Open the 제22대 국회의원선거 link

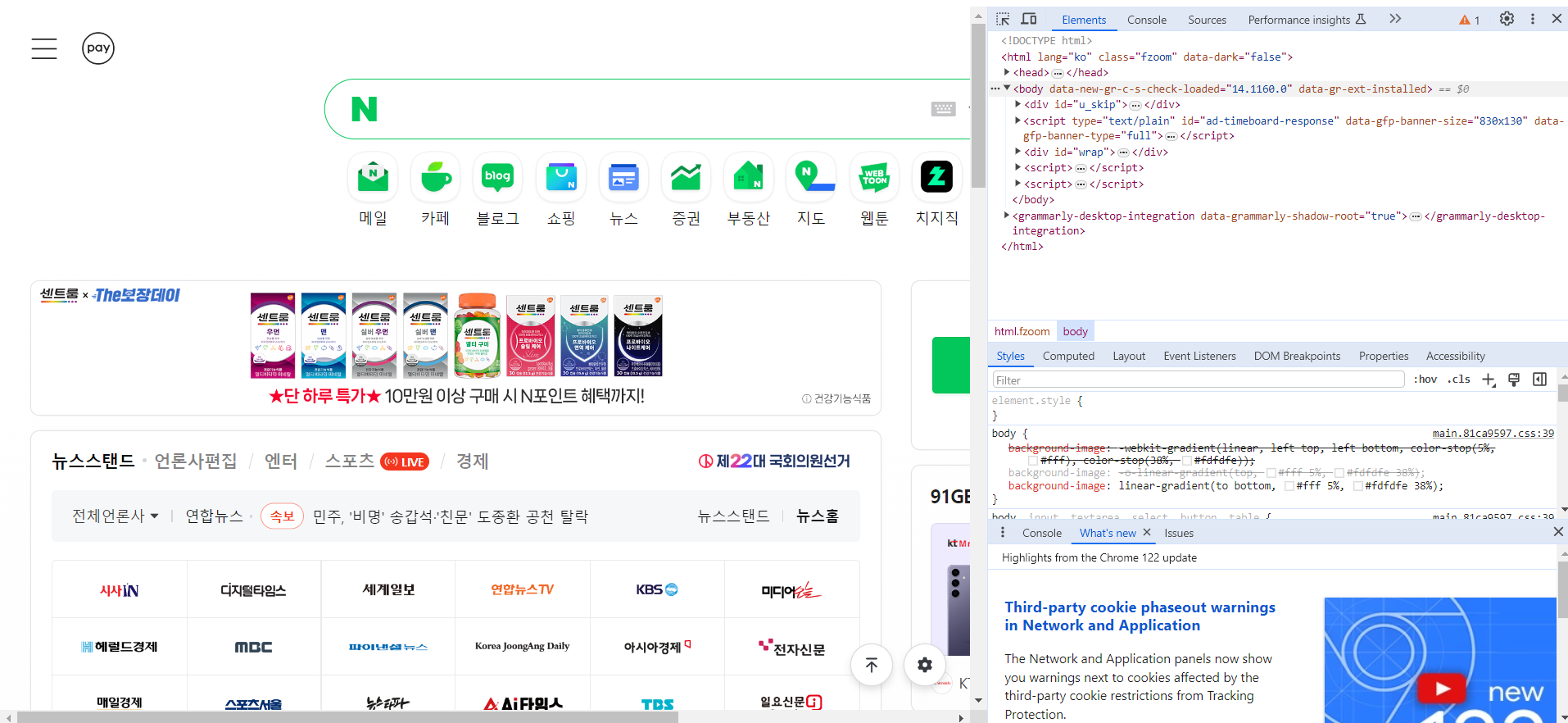pyautogui.click(x=774, y=461)
